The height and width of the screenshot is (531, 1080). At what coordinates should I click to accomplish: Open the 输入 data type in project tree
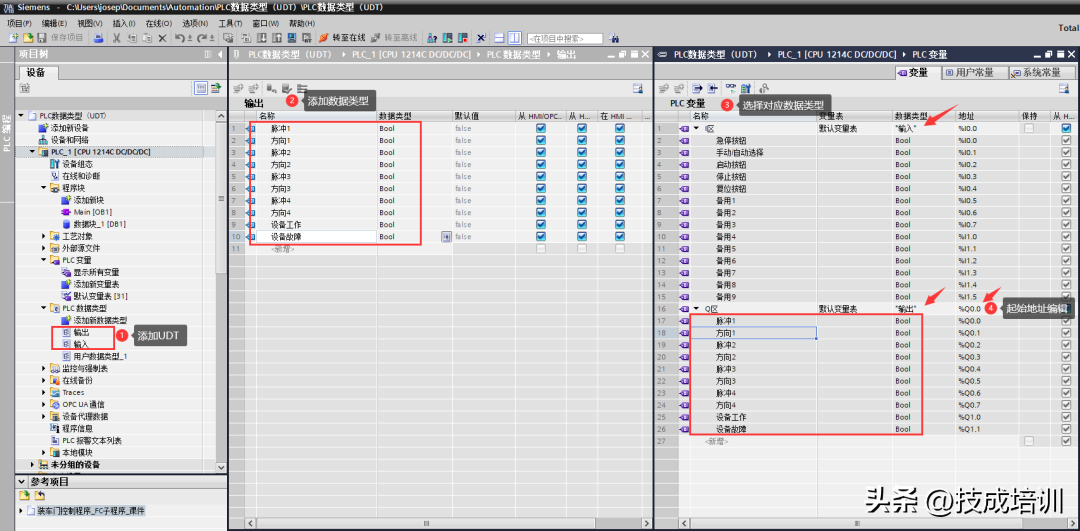(81, 344)
